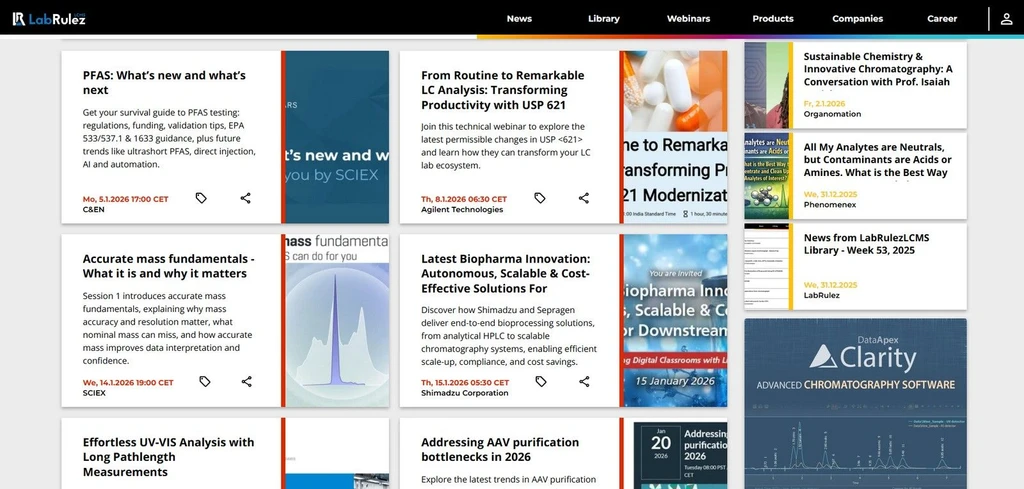Open the Companies menu
This screenshot has width=1024, height=489.
click(x=857, y=19)
